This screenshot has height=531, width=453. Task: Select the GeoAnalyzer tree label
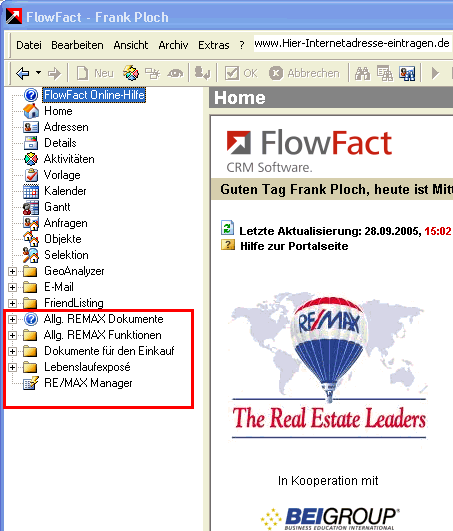tap(74, 271)
